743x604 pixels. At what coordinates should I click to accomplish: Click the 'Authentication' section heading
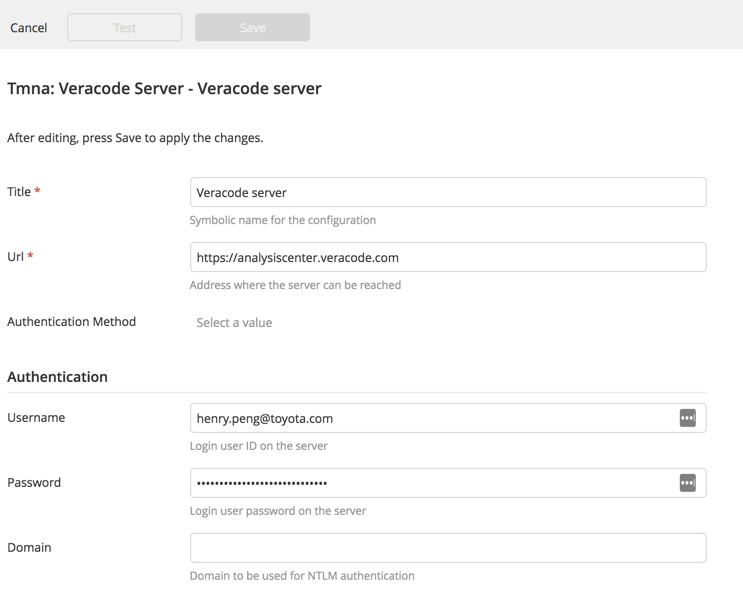(x=57, y=377)
